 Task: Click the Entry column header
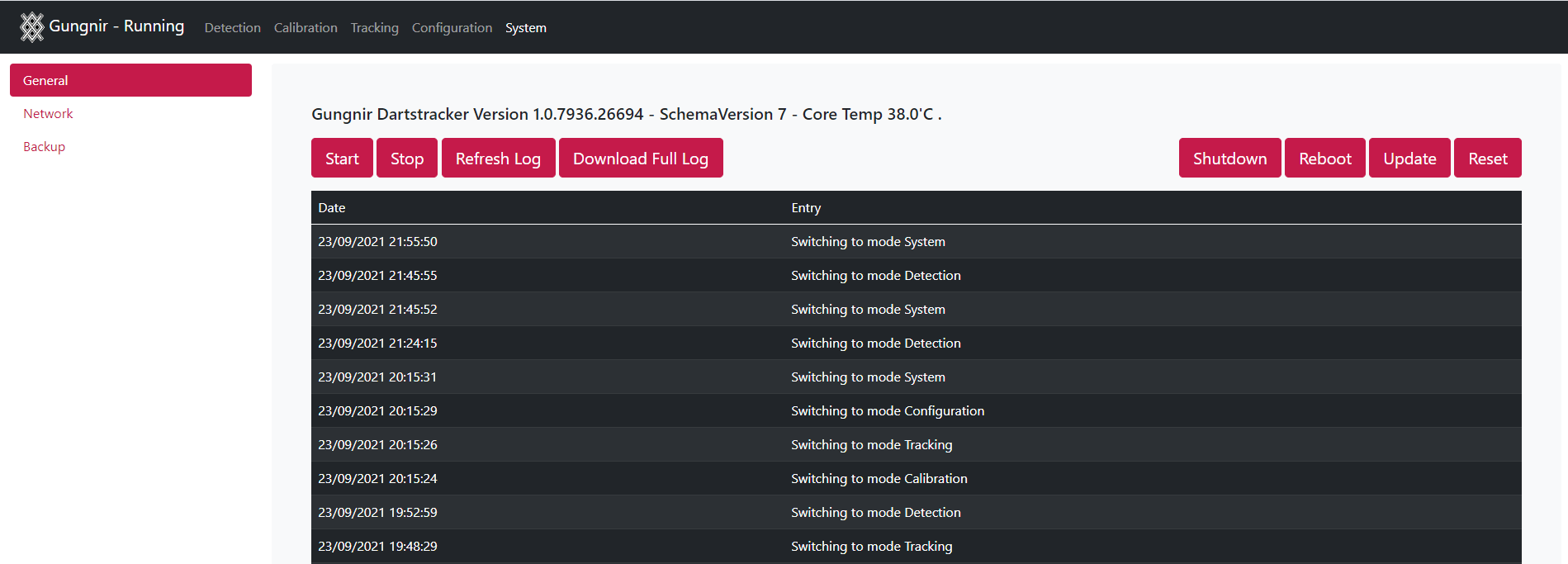[x=806, y=208]
